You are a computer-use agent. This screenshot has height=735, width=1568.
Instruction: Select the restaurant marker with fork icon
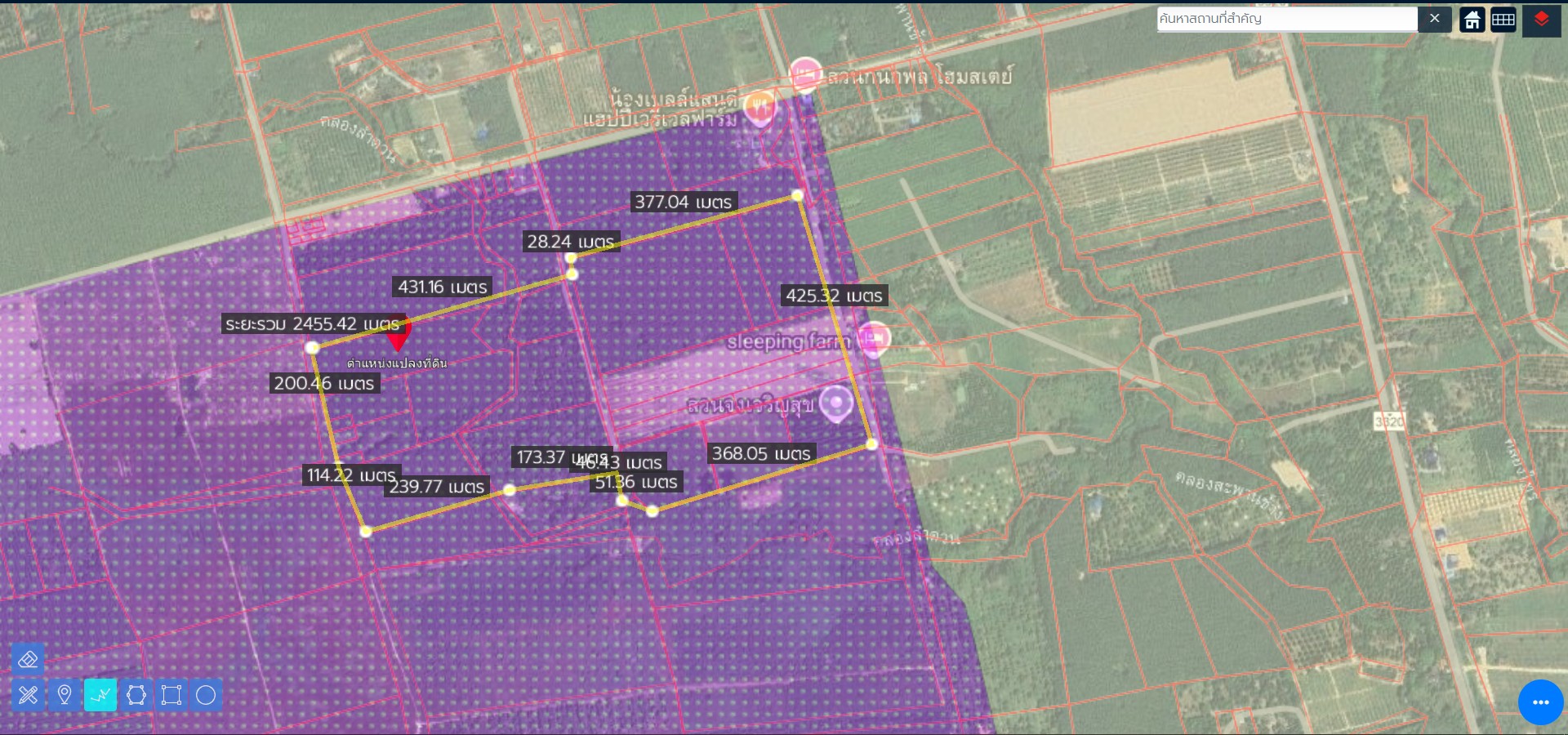click(x=760, y=106)
